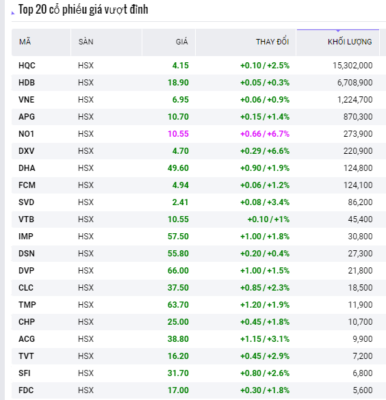The image size is (386, 400).
Task: Select FDC volume 5,600
Action: [x=362, y=390]
